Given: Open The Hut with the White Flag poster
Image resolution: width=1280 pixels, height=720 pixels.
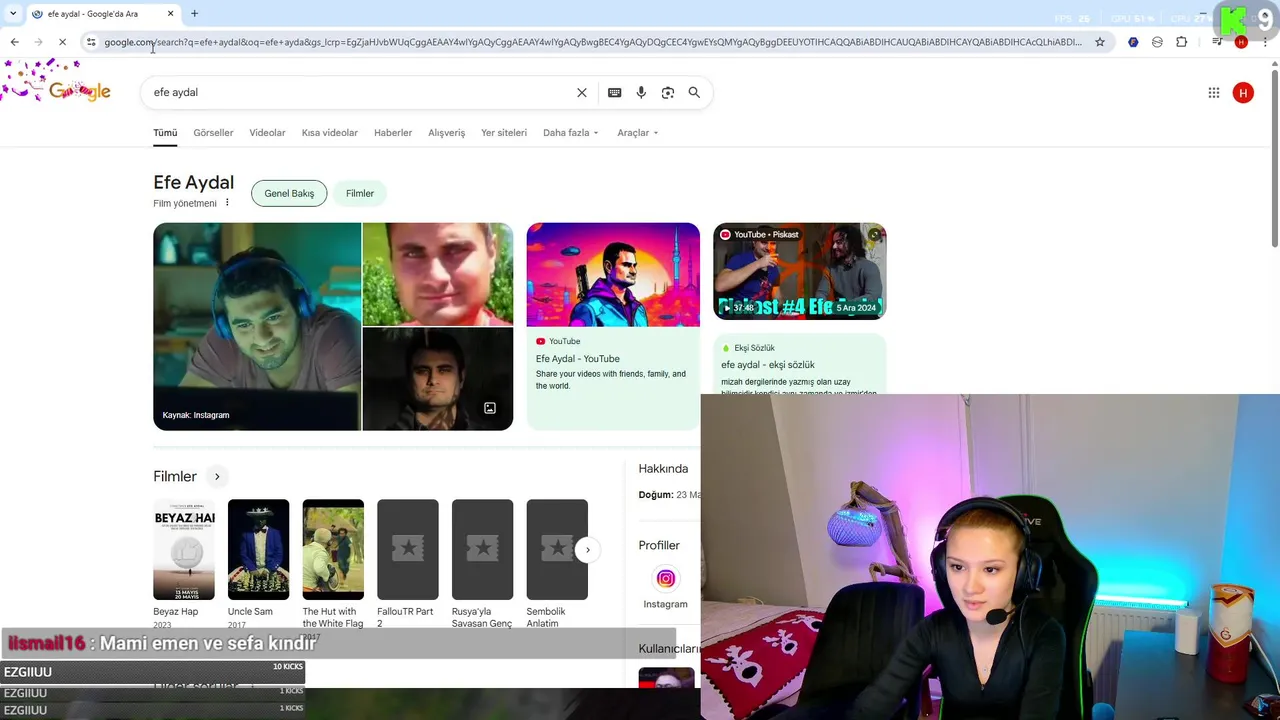Looking at the screenshot, I should point(333,549).
